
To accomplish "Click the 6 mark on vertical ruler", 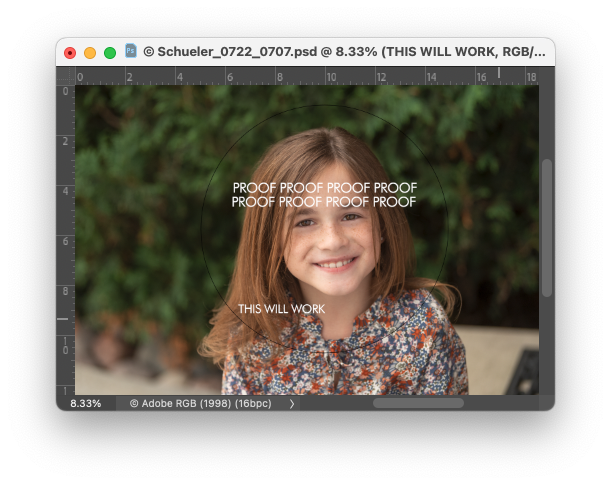I will tap(65, 242).
